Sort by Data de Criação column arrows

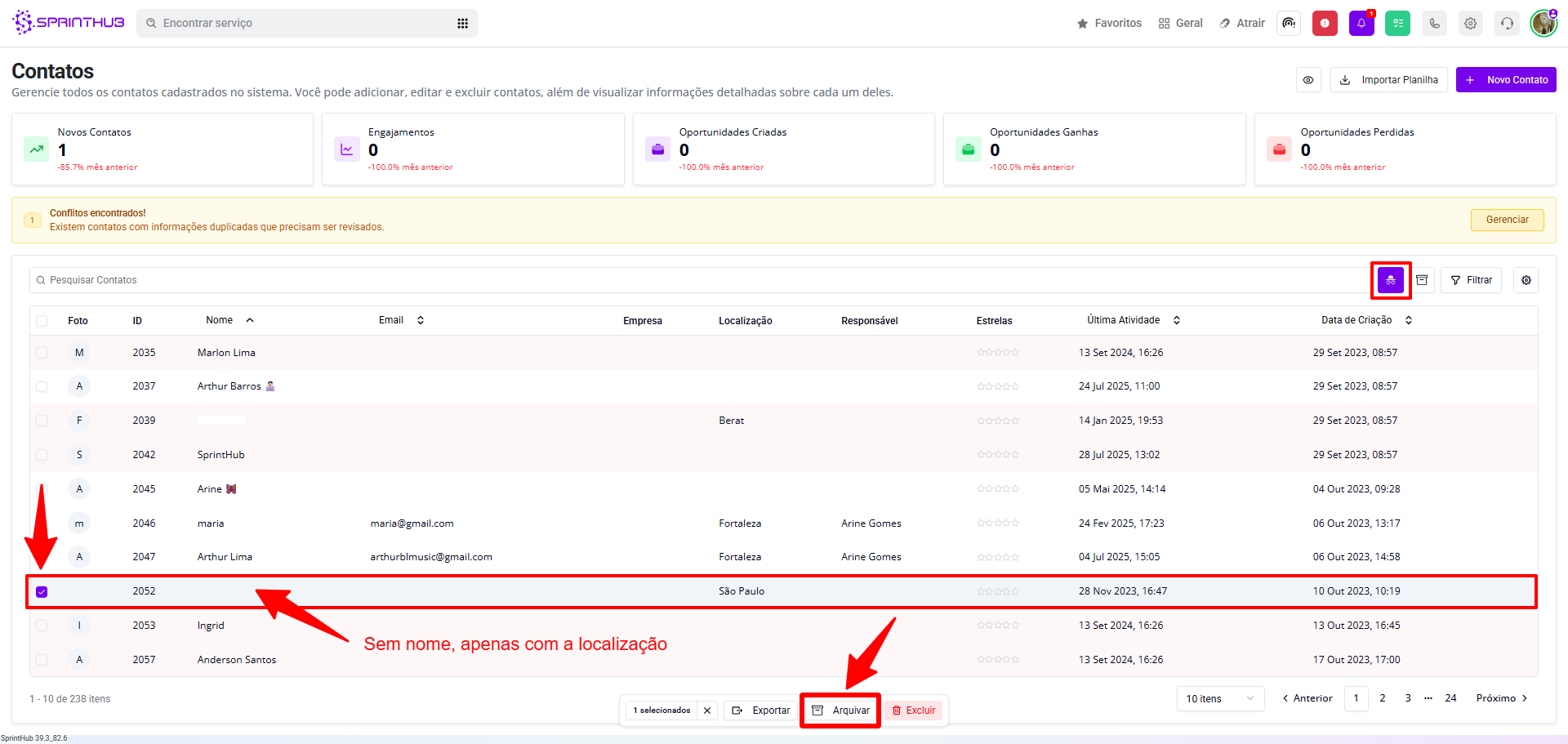tap(1409, 320)
